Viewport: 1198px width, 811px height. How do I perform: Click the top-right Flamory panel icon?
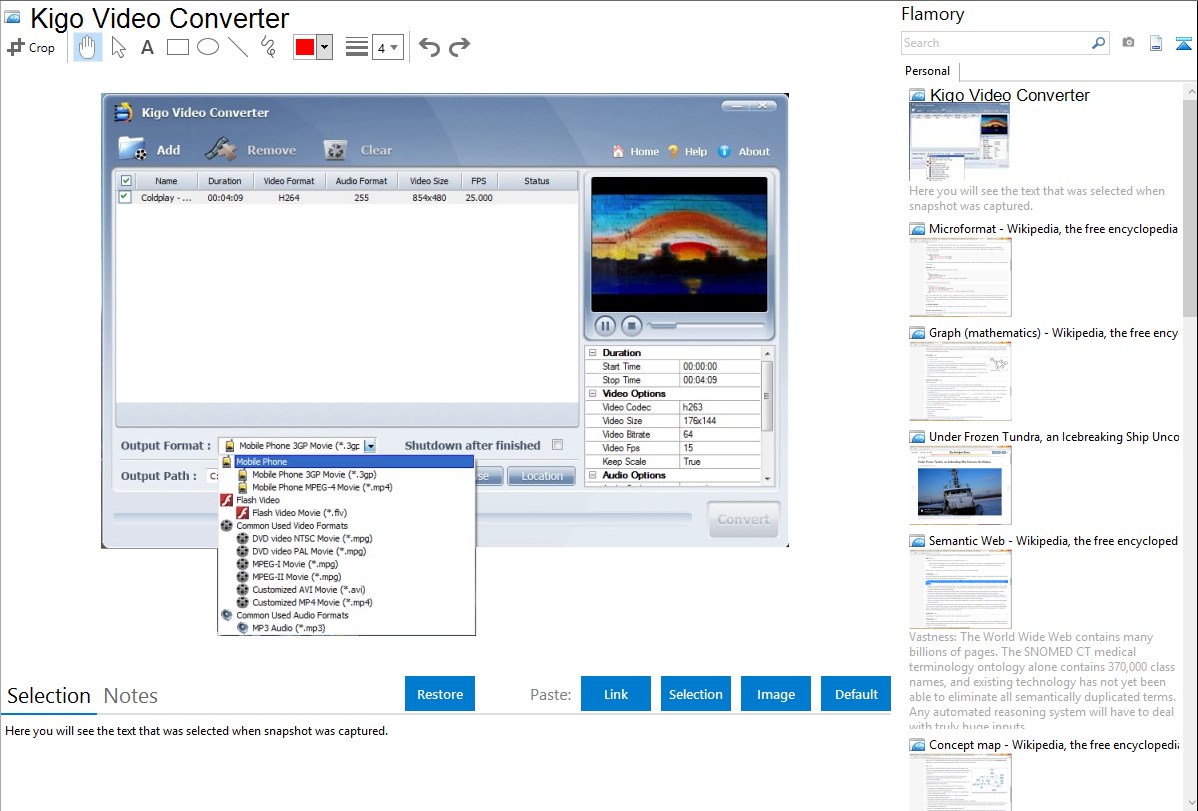click(x=1183, y=43)
